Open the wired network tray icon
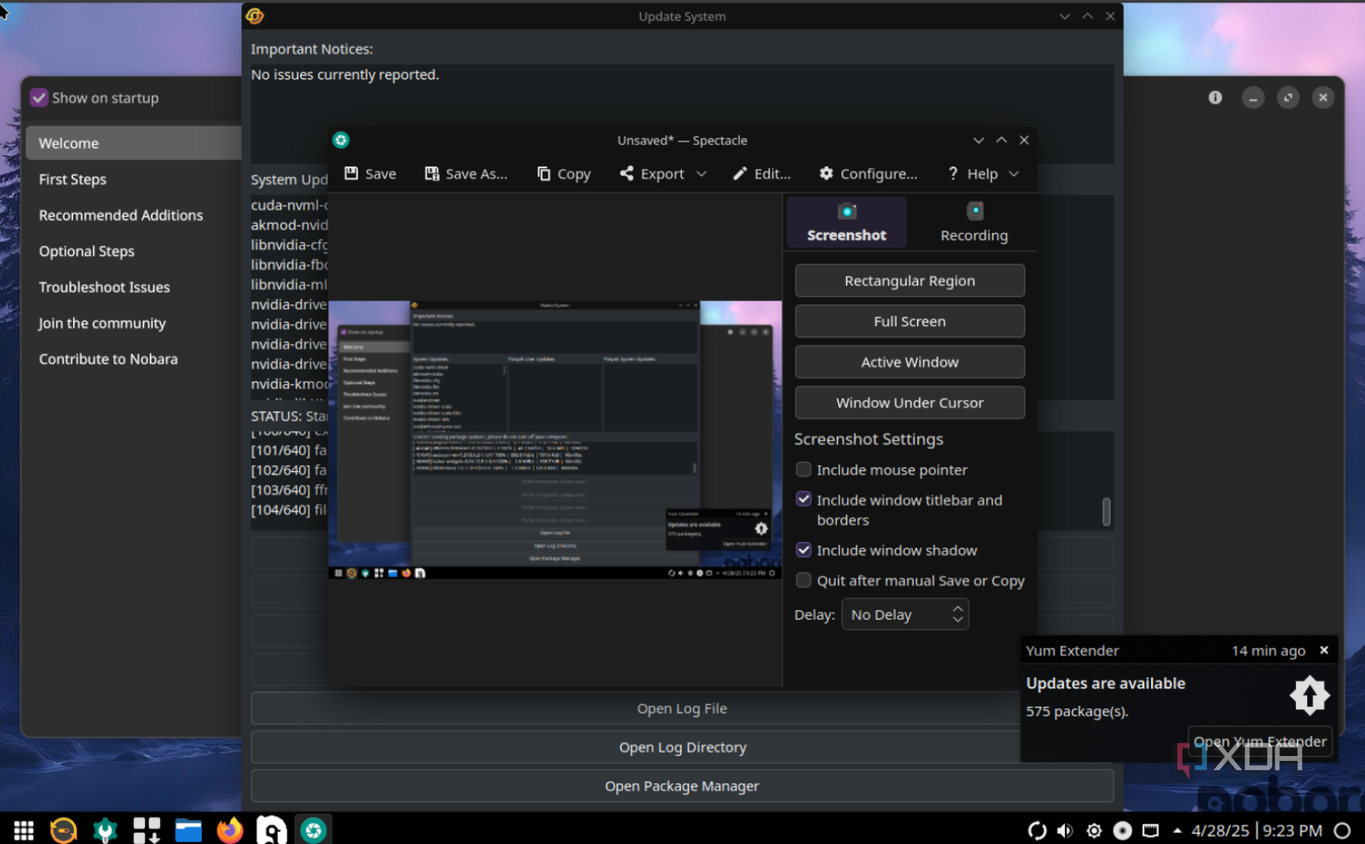Image resolution: width=1365 pixels, height=844 pixels. click(x=1151, y=831)
